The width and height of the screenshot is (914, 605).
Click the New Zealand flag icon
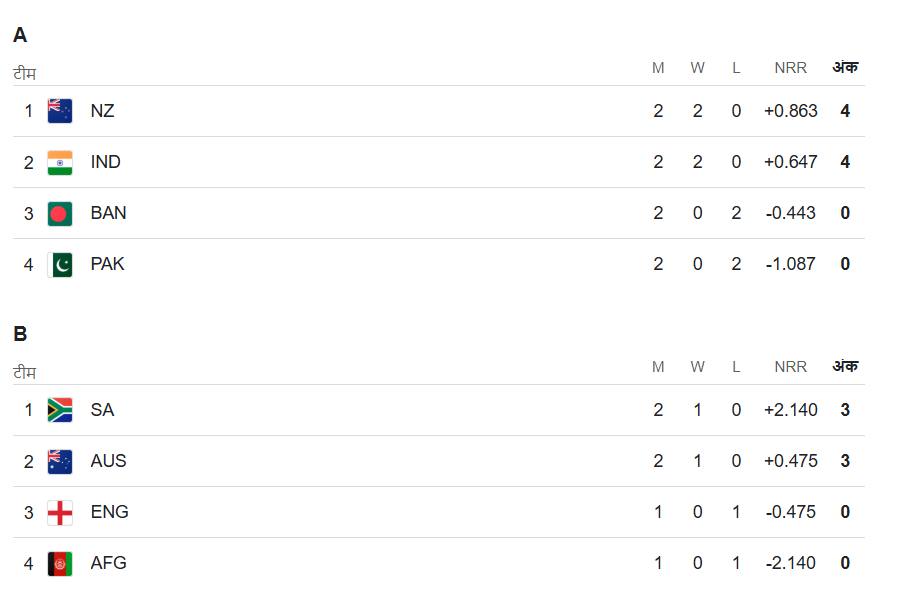click(60, 111)
